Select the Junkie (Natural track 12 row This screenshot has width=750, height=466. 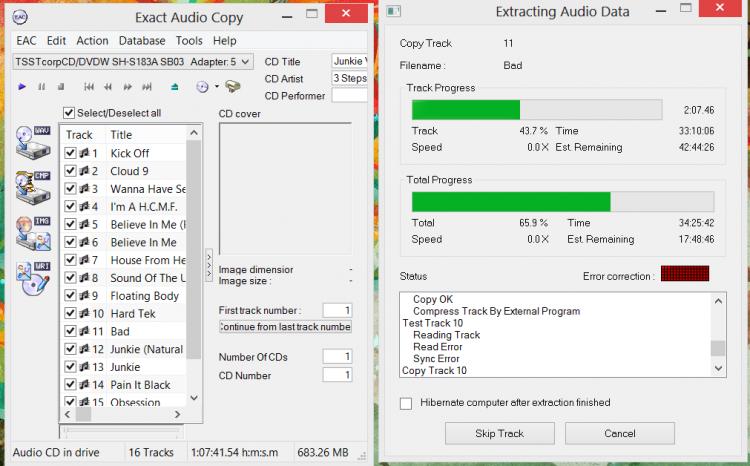(124, 349)
